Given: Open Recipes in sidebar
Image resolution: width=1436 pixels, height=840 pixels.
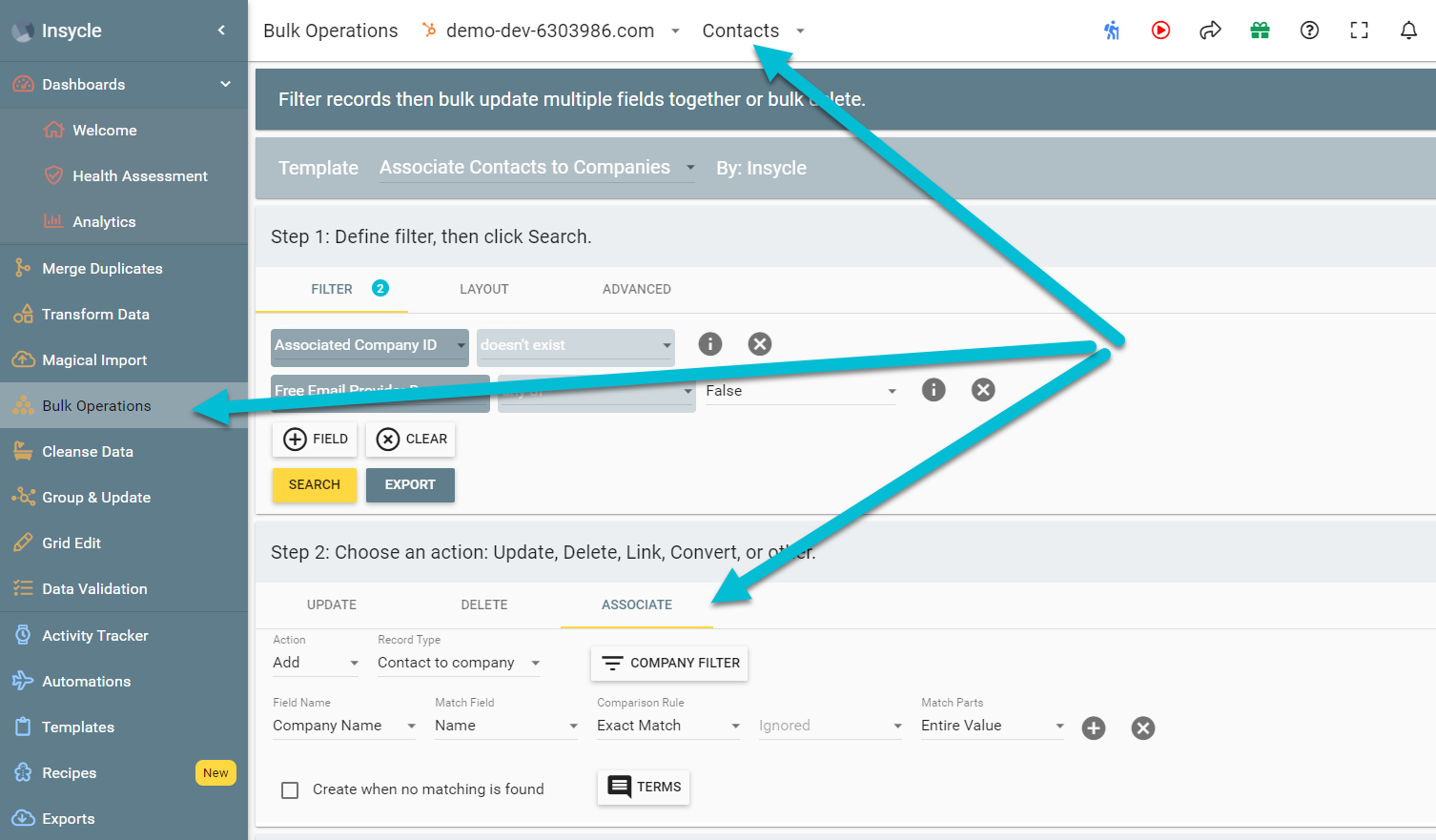Looking at the screenshot, I should click(124, 773).
